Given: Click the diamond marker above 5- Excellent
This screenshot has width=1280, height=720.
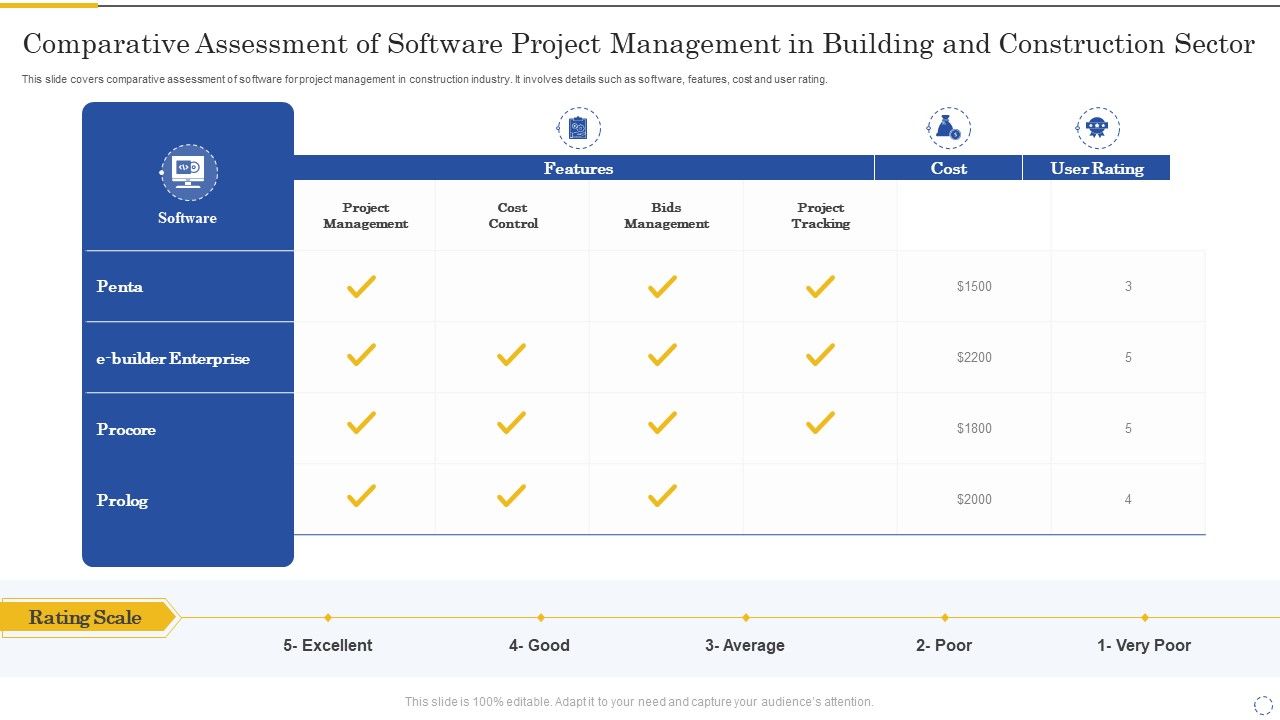Looking at the screenshot, I should pyautogui.click(x=328, y=618).
